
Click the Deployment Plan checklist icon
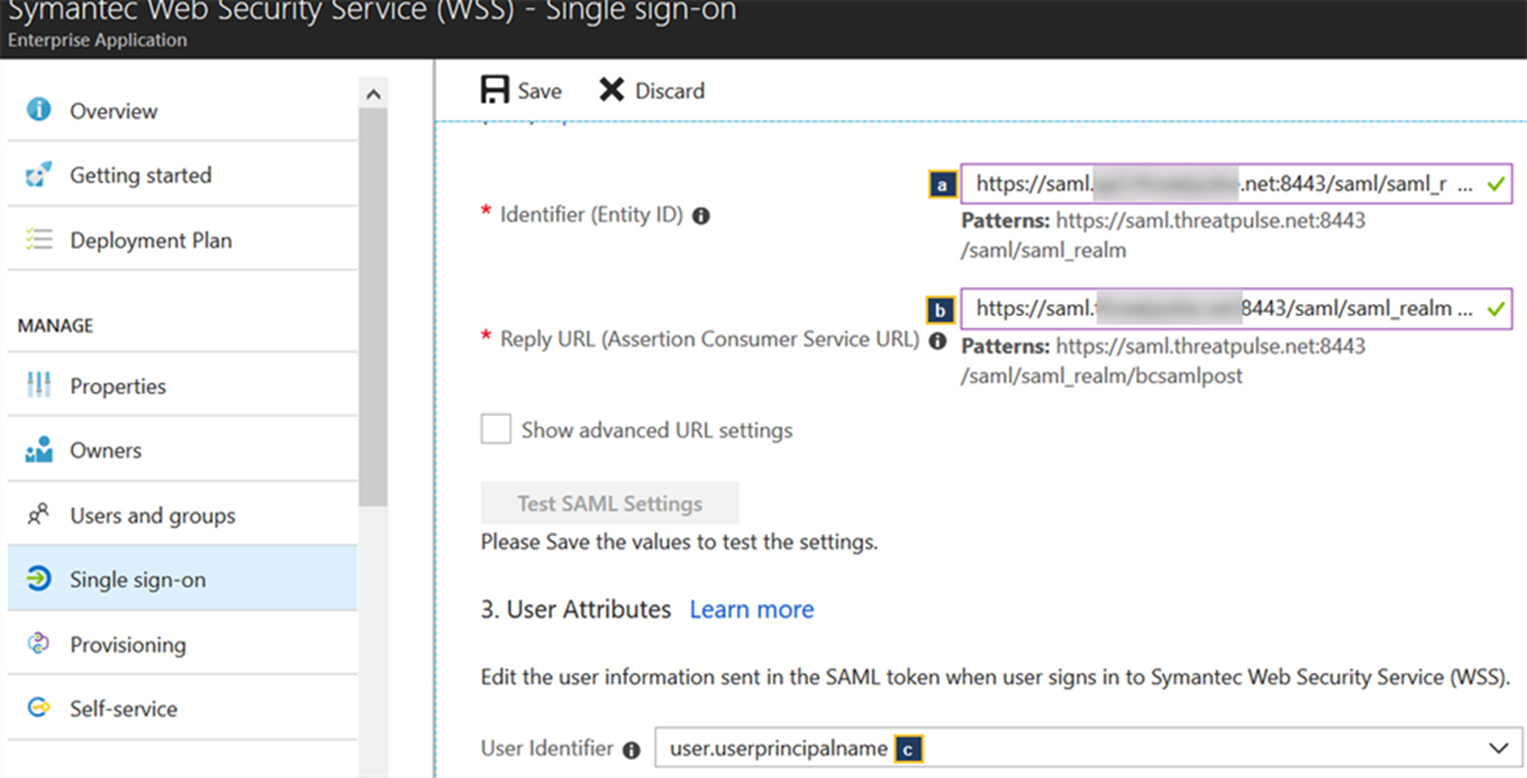click(39, 240)
